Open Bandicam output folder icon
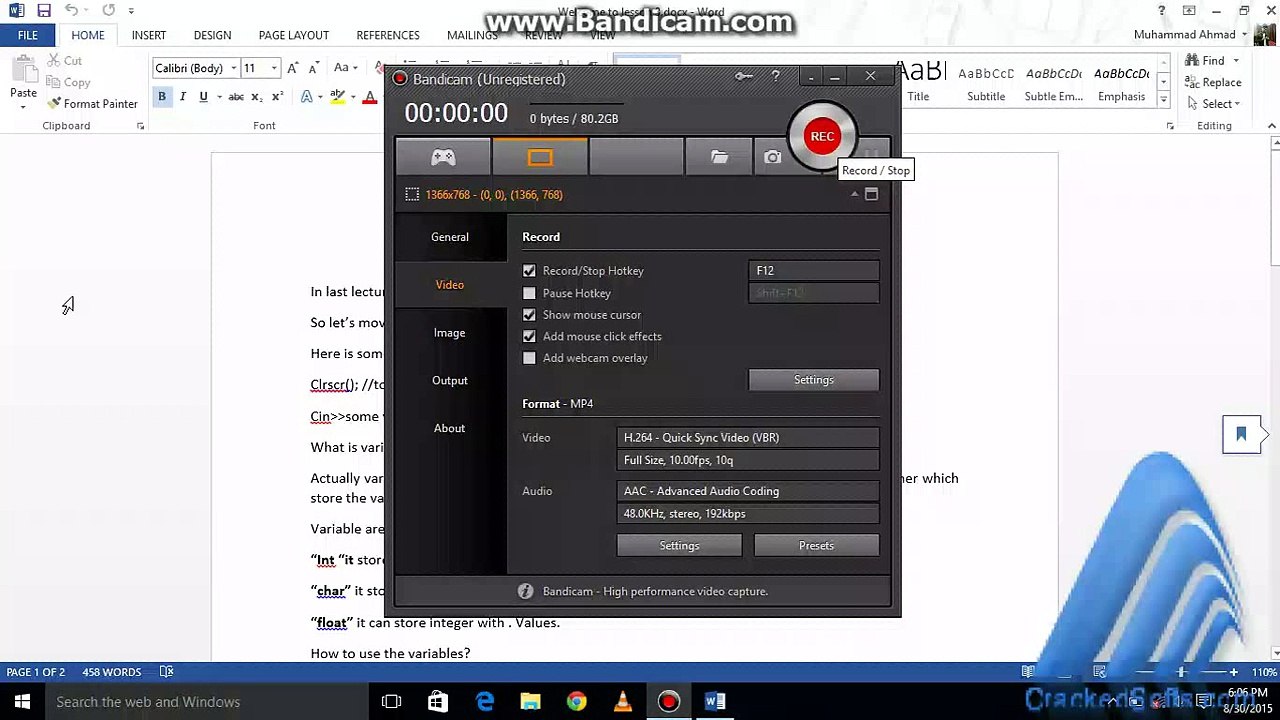Image resolution: width=1280 pixels, height=720 pixels. point(719,157)
